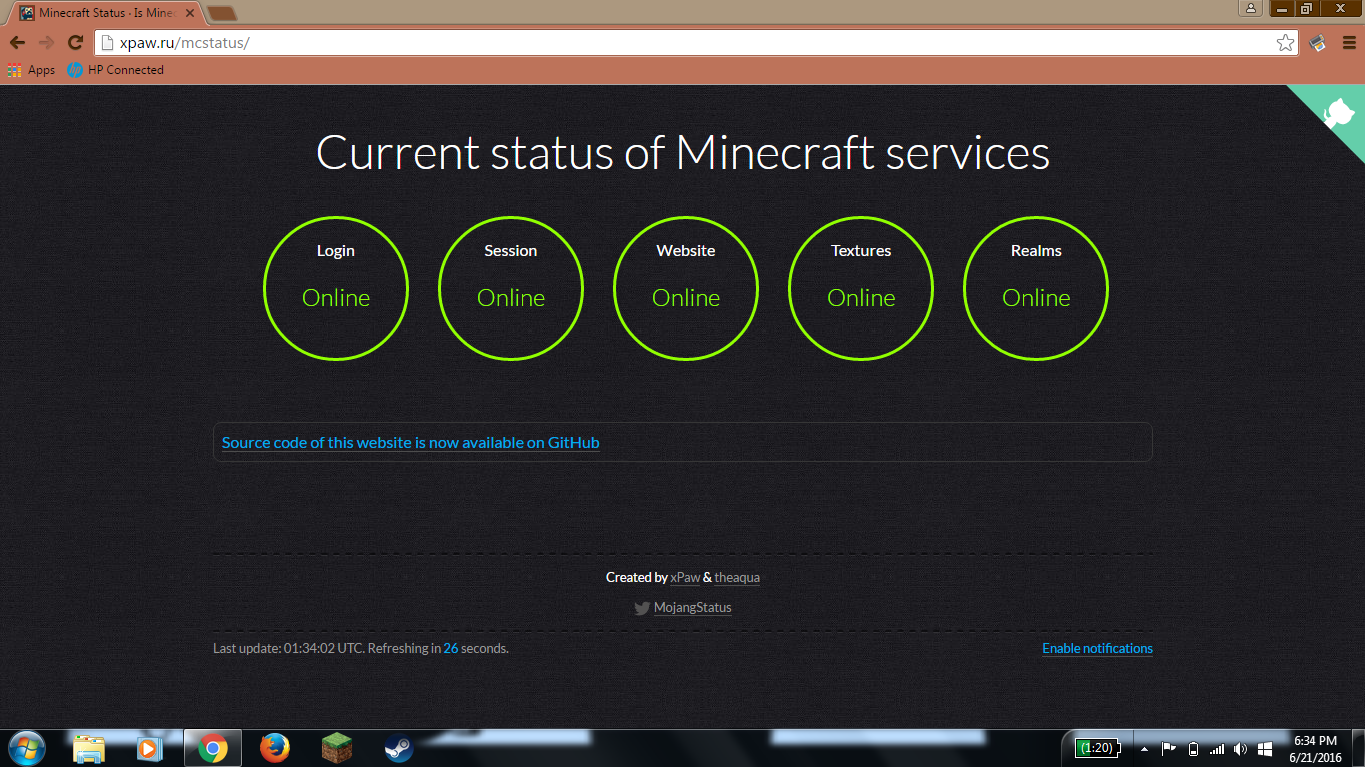This screenshot has width=1365, height=767.
Task: Click the power icon in the system tray
Action: (1193, 748)
